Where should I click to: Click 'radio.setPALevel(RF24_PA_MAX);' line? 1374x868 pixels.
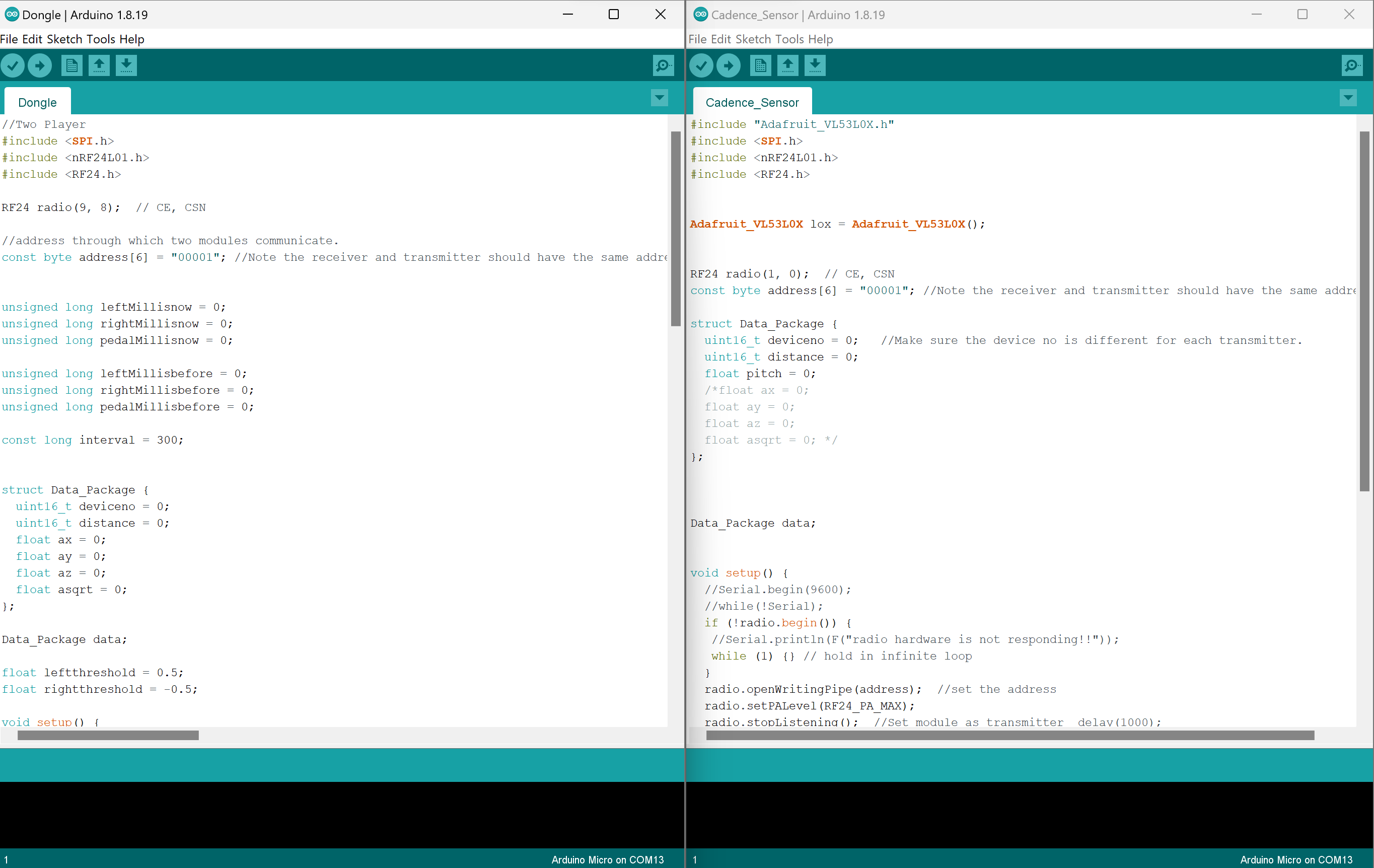[x=809, y=706]
